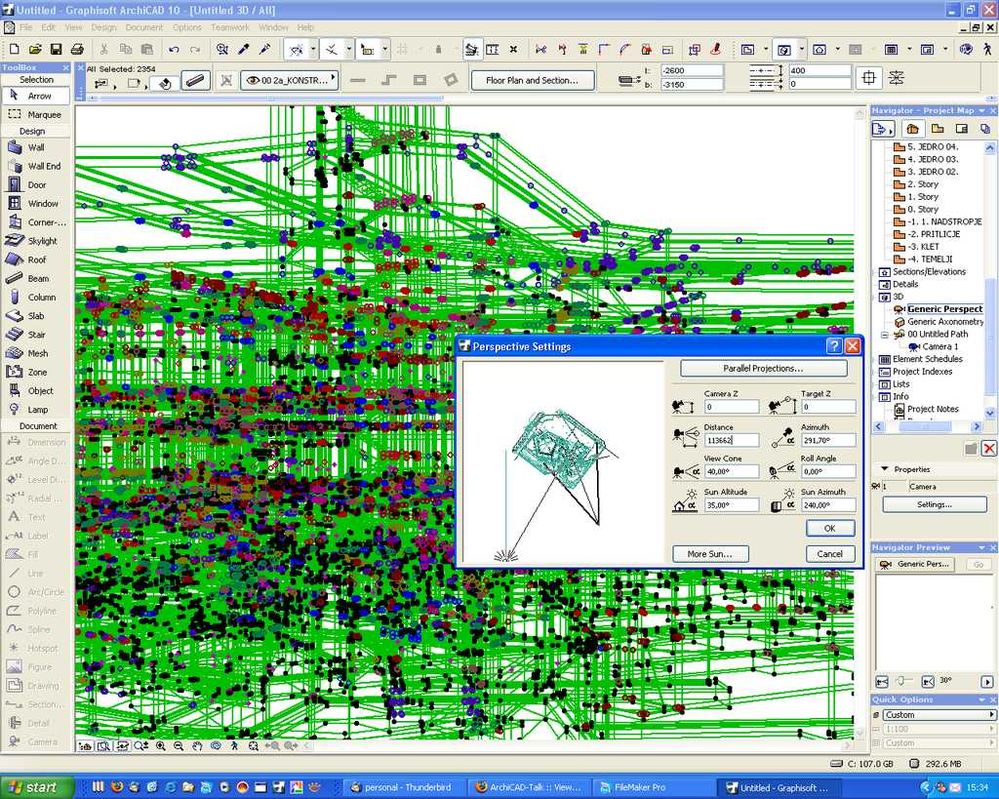
Task: Open the 00 2a_KONSTR layer dropdown
Action: (289, 80)
